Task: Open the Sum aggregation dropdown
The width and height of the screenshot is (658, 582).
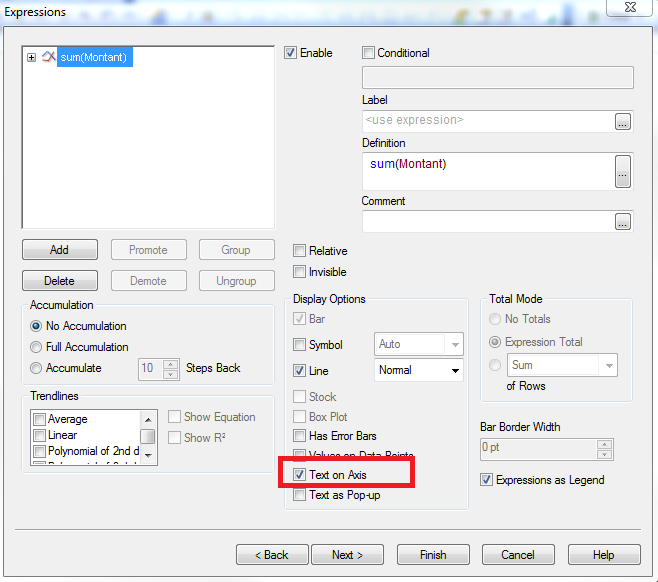Action: (x=562, y=365)
